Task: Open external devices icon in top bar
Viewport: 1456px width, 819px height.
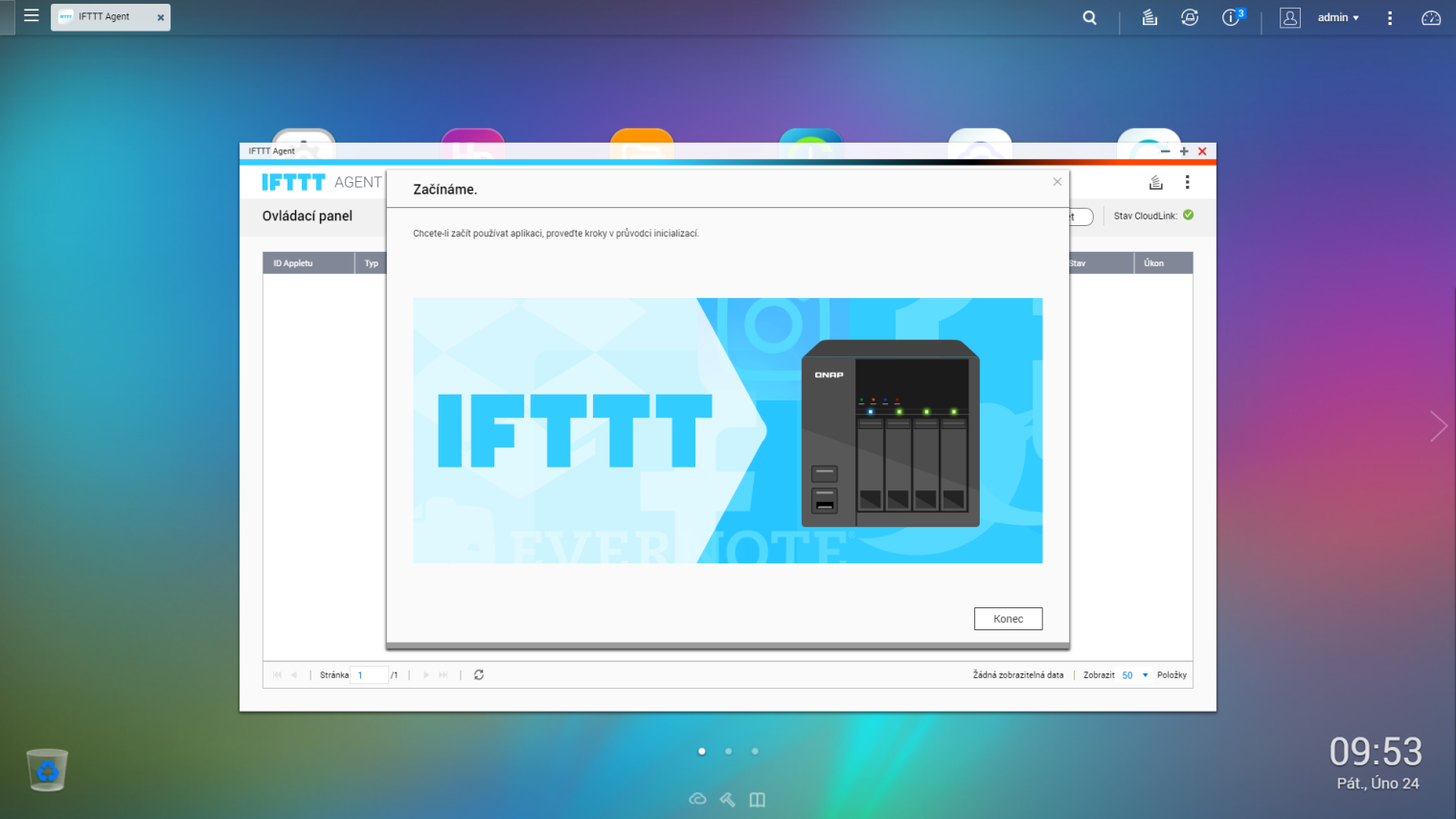Action: [x=1190, y=17]
